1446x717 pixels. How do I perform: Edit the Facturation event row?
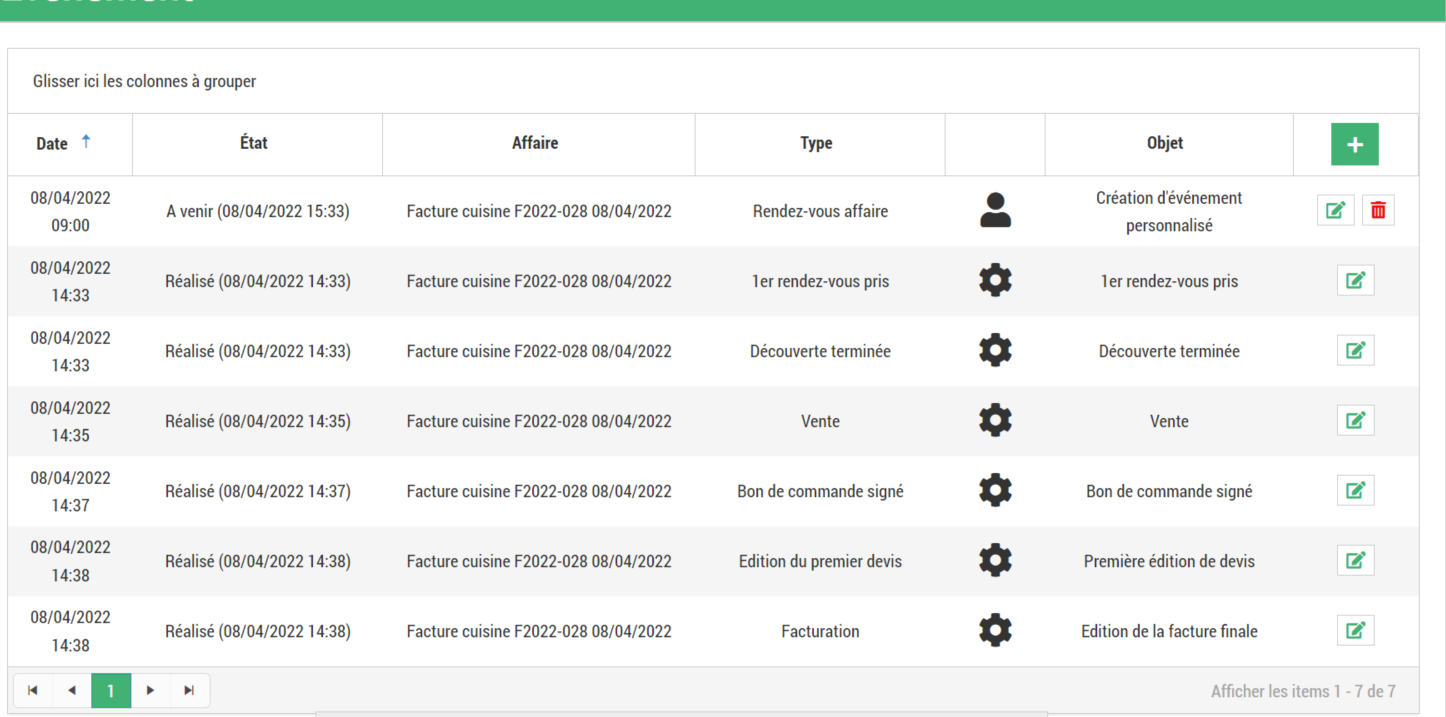(1355, 631)
